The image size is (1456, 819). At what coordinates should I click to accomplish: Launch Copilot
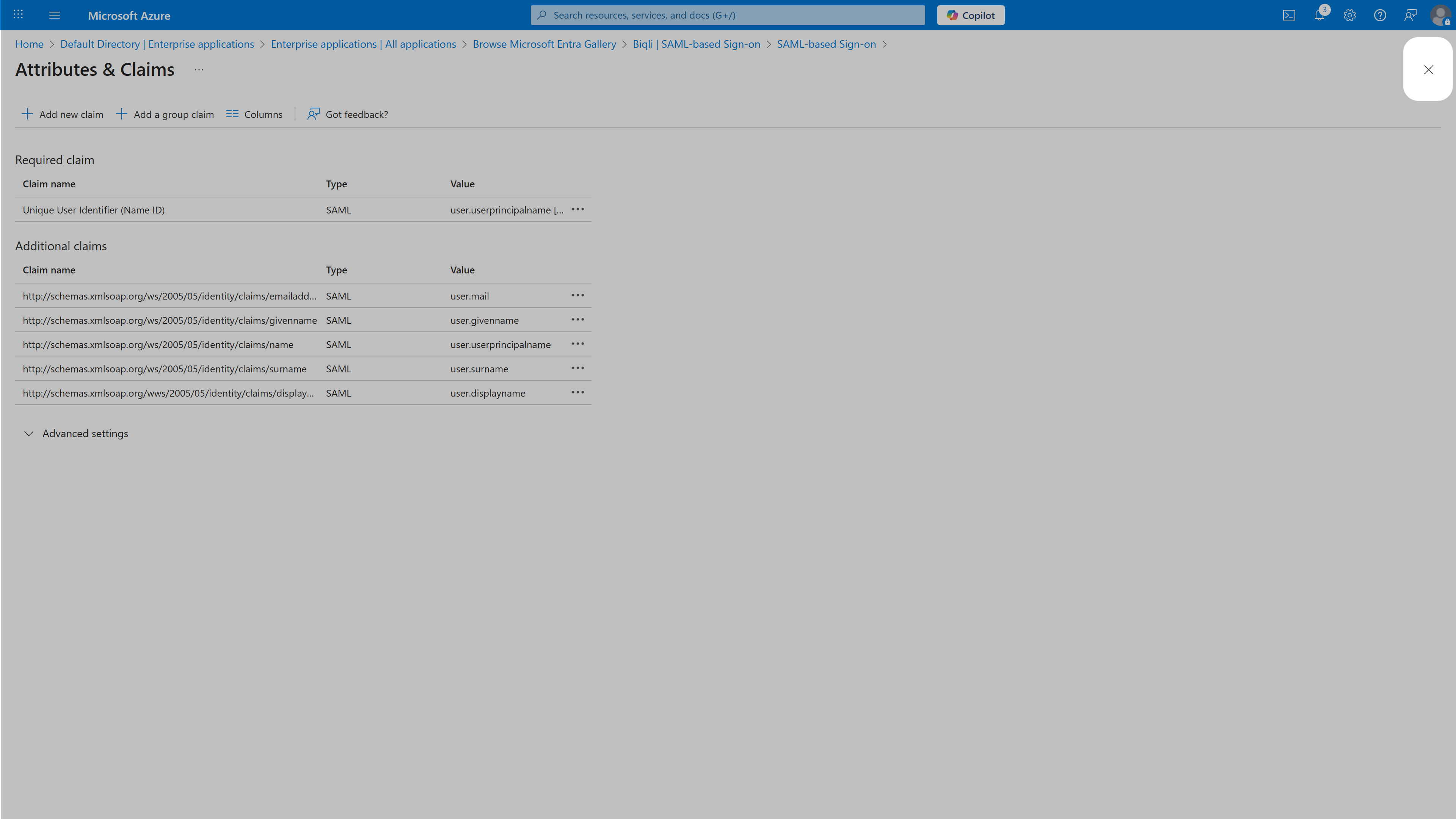click(x=971, y=15)
